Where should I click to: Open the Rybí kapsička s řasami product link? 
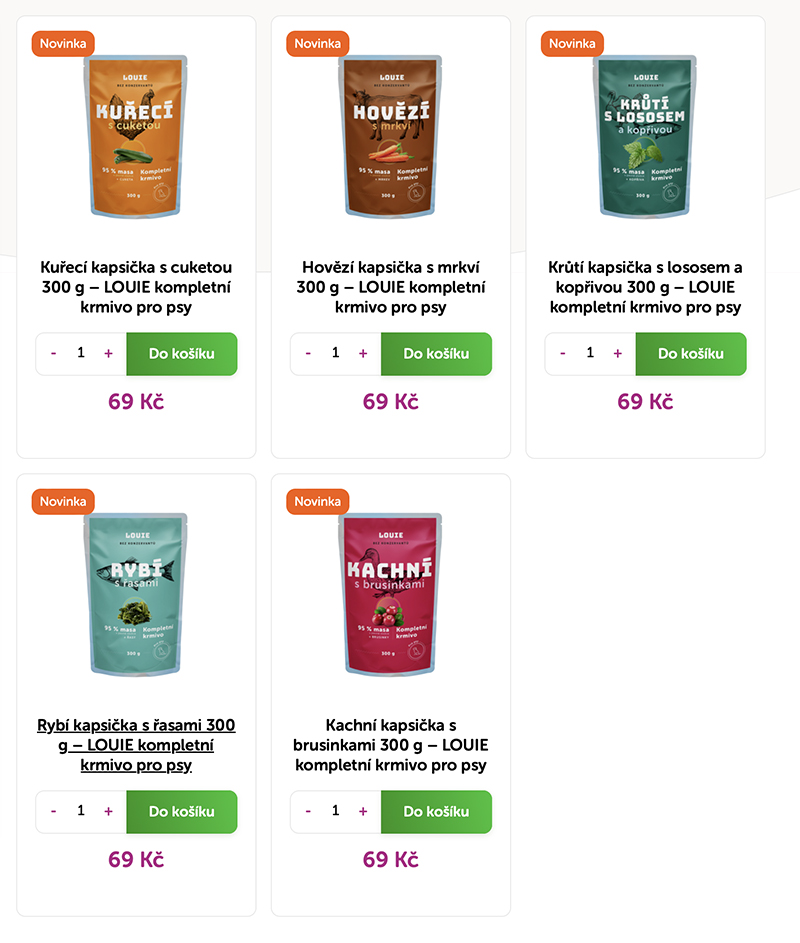(136, 745)
